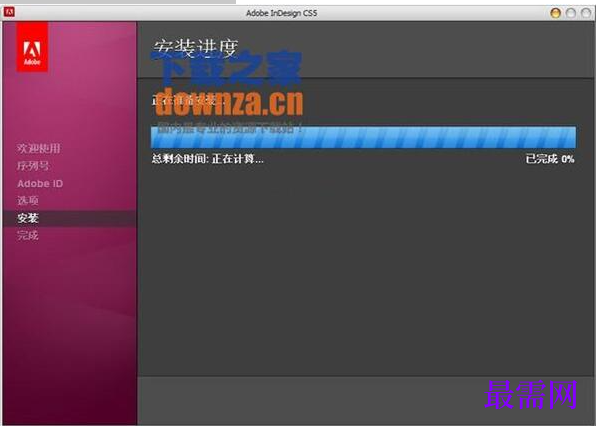This screenshot has width=596, height=426.
Task: Select the 完成 step in the sidebar
Action: (x=28, y=235)
